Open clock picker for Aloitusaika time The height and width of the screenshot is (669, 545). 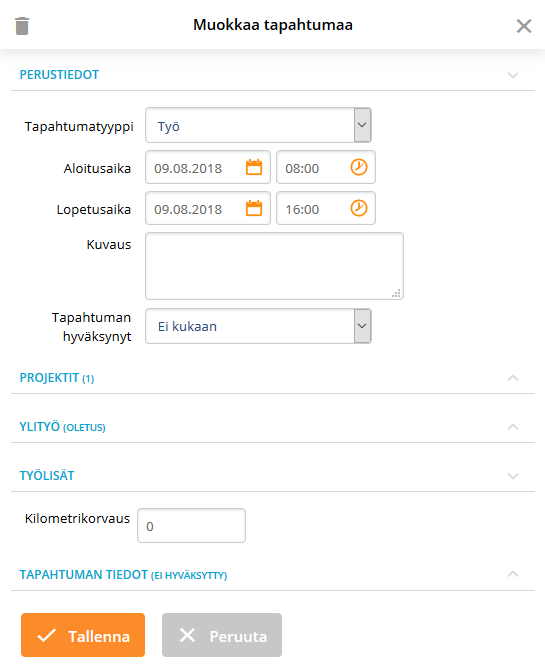pos(359,167)
